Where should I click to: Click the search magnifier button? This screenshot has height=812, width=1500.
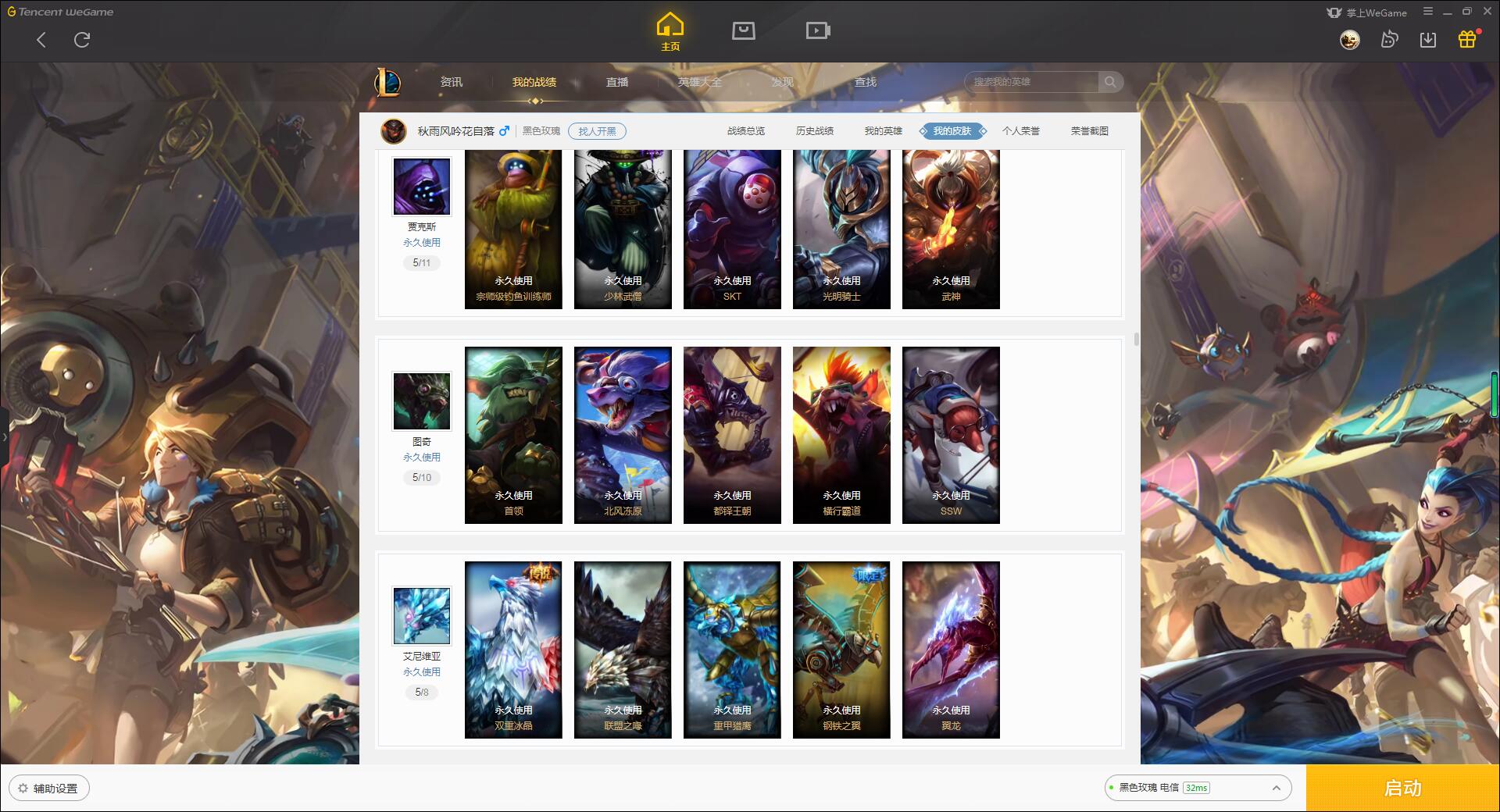[1110, 82]
